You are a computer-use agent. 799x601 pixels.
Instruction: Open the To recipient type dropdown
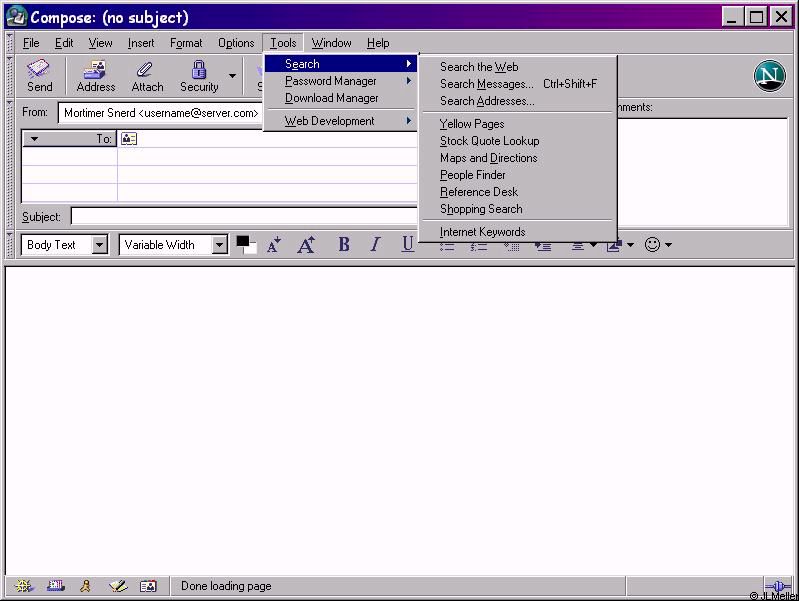pyautogui.click(x=69, y=139)
